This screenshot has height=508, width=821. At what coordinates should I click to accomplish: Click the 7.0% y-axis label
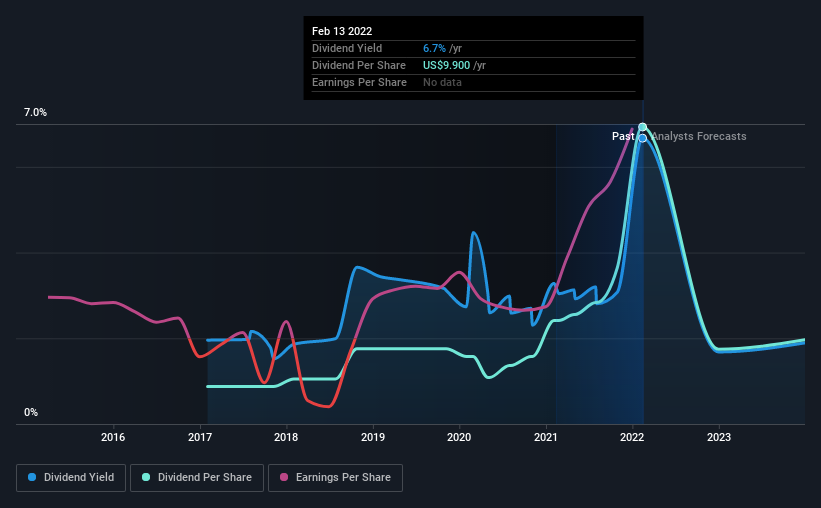35,113
